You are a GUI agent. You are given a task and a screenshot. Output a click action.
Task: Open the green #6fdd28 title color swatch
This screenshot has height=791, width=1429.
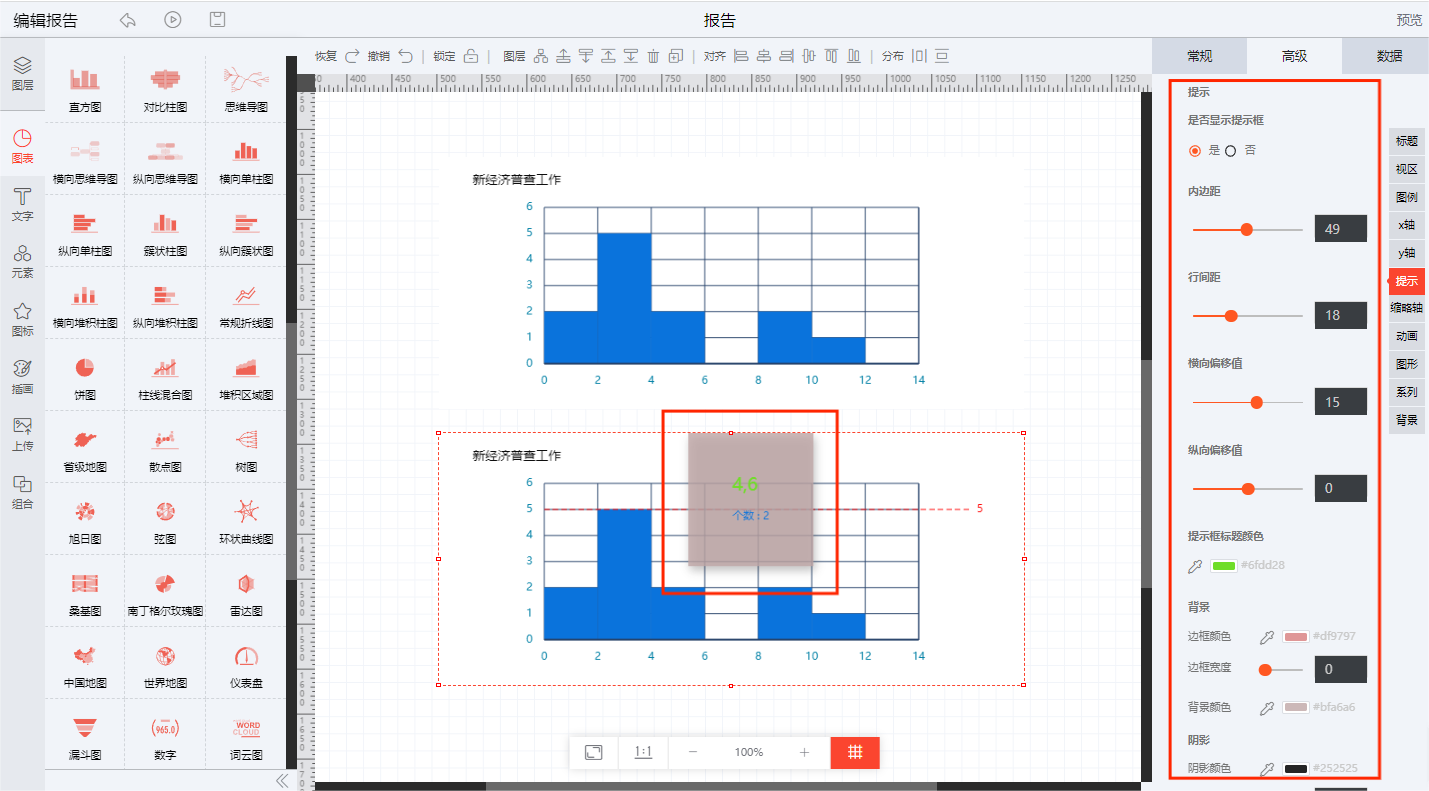pos(1223,566)
